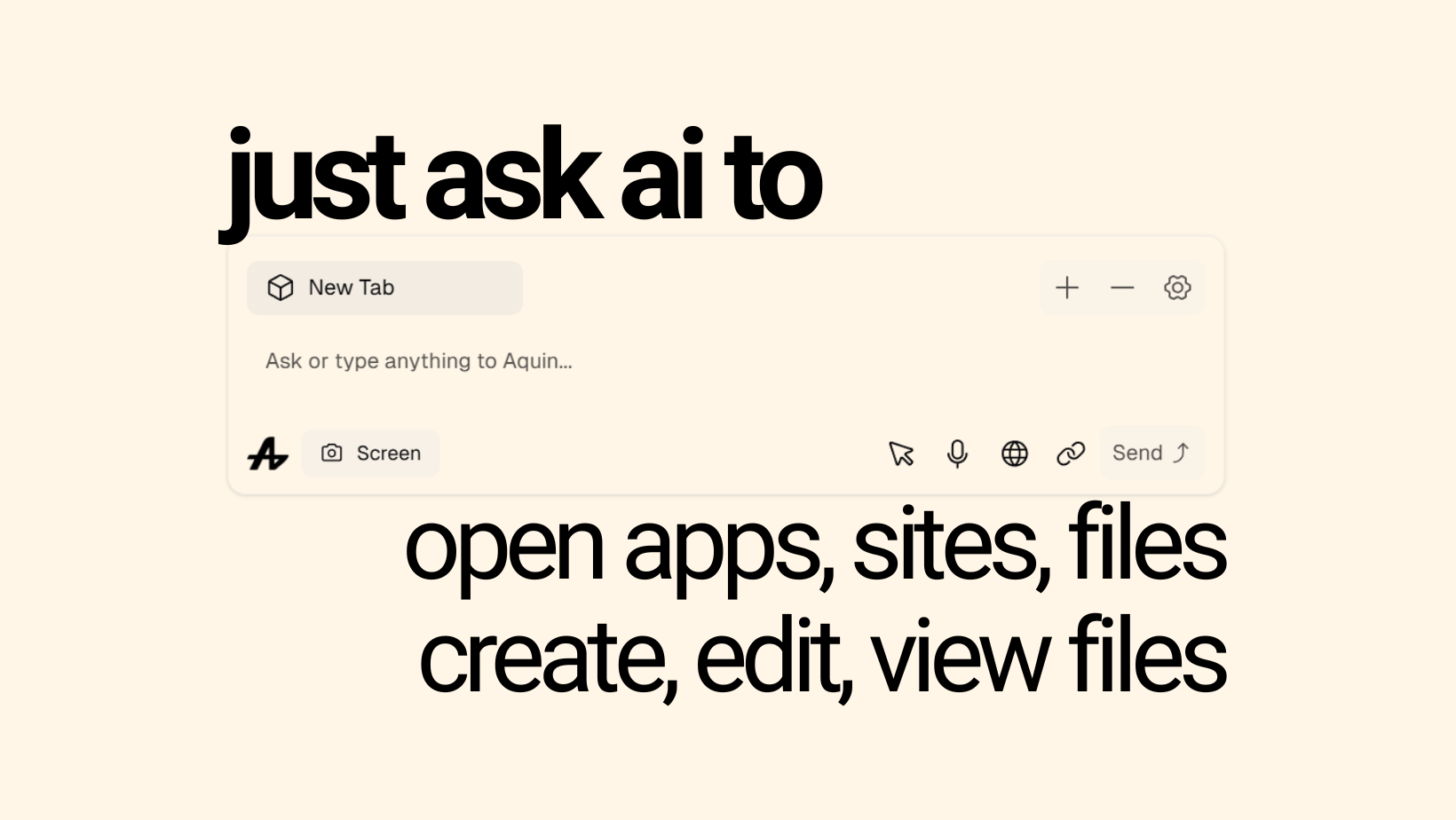Enable the cursor pointer tool
Screen dimensions: 1456x820
(901, 453)
